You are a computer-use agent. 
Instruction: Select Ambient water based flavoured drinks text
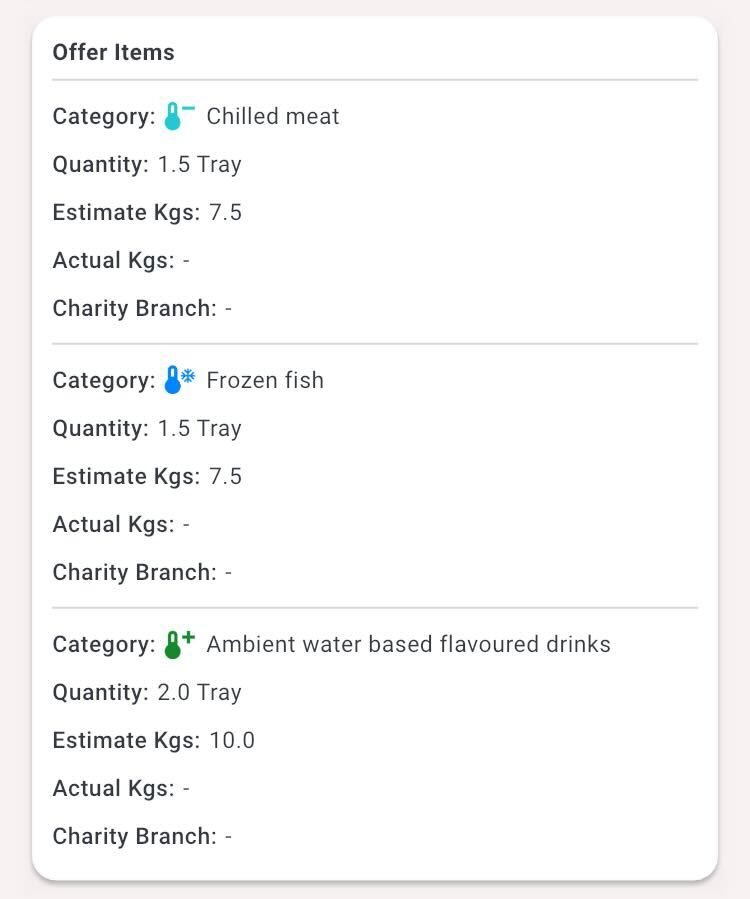408,644
